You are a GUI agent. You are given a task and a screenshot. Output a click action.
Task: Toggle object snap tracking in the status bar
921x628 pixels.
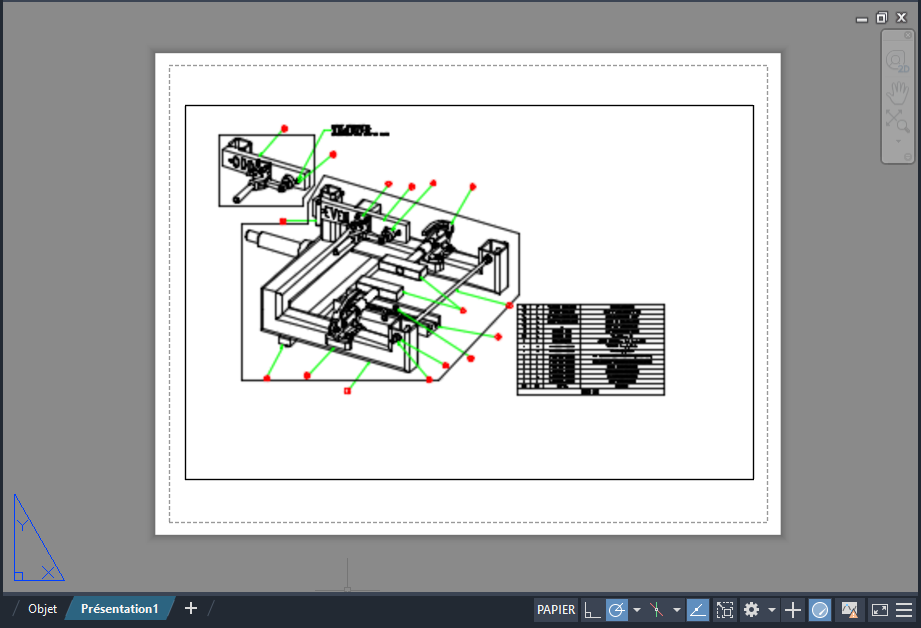click(698, 610)
